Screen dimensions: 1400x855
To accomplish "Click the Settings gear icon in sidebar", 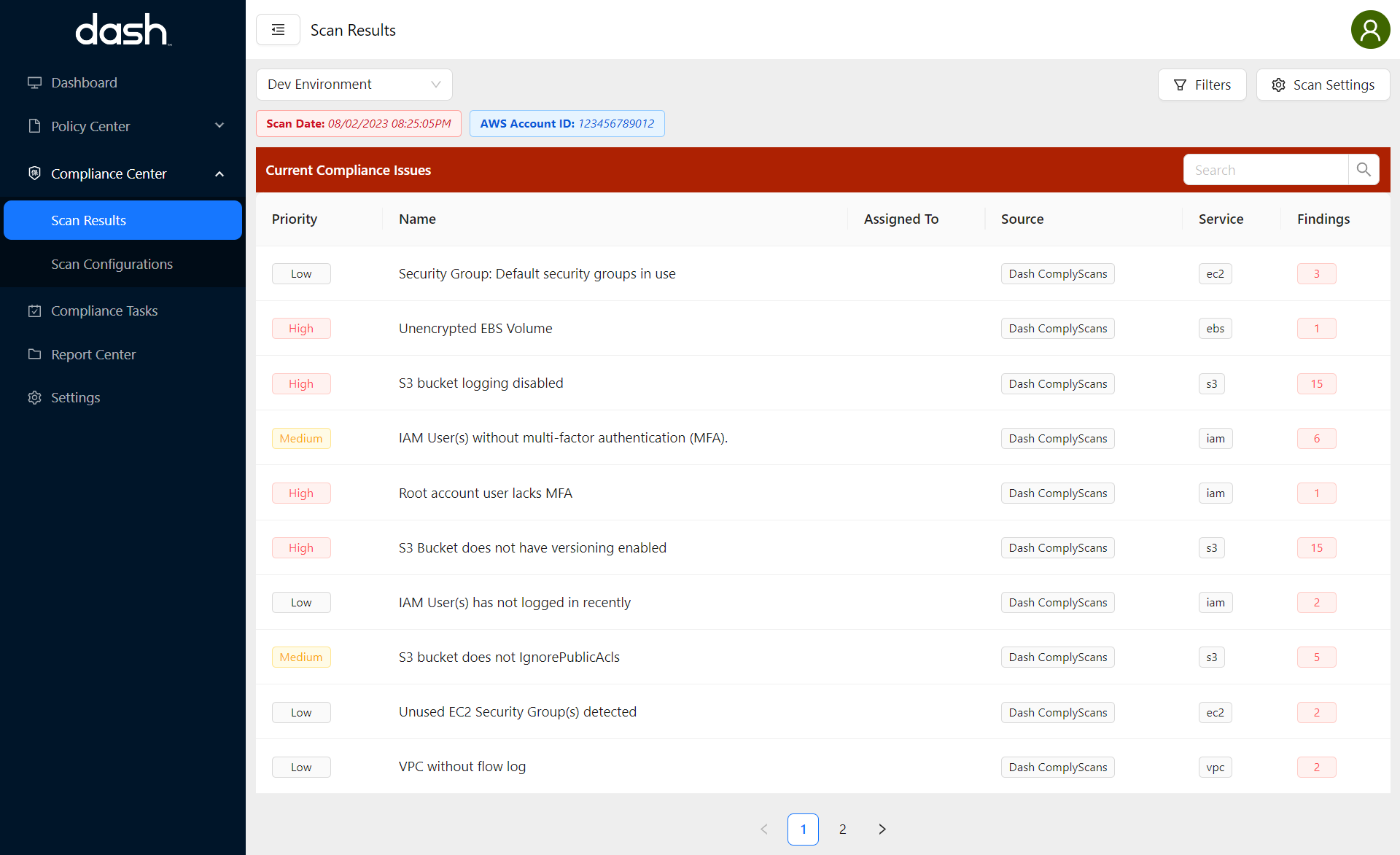I will tap(34, 397).
